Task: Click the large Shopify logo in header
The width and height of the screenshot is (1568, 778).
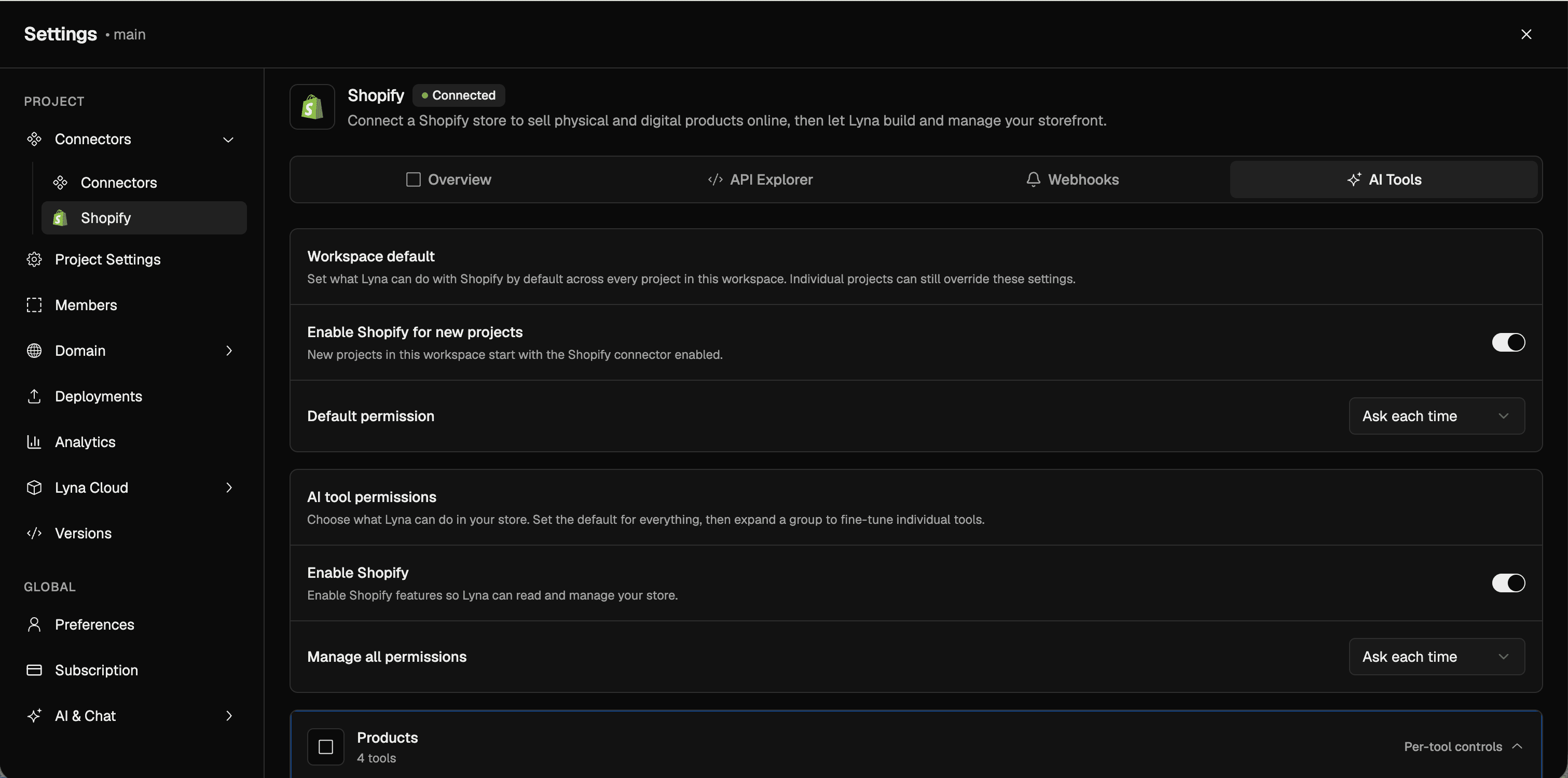Action: (x=312, y=107)
